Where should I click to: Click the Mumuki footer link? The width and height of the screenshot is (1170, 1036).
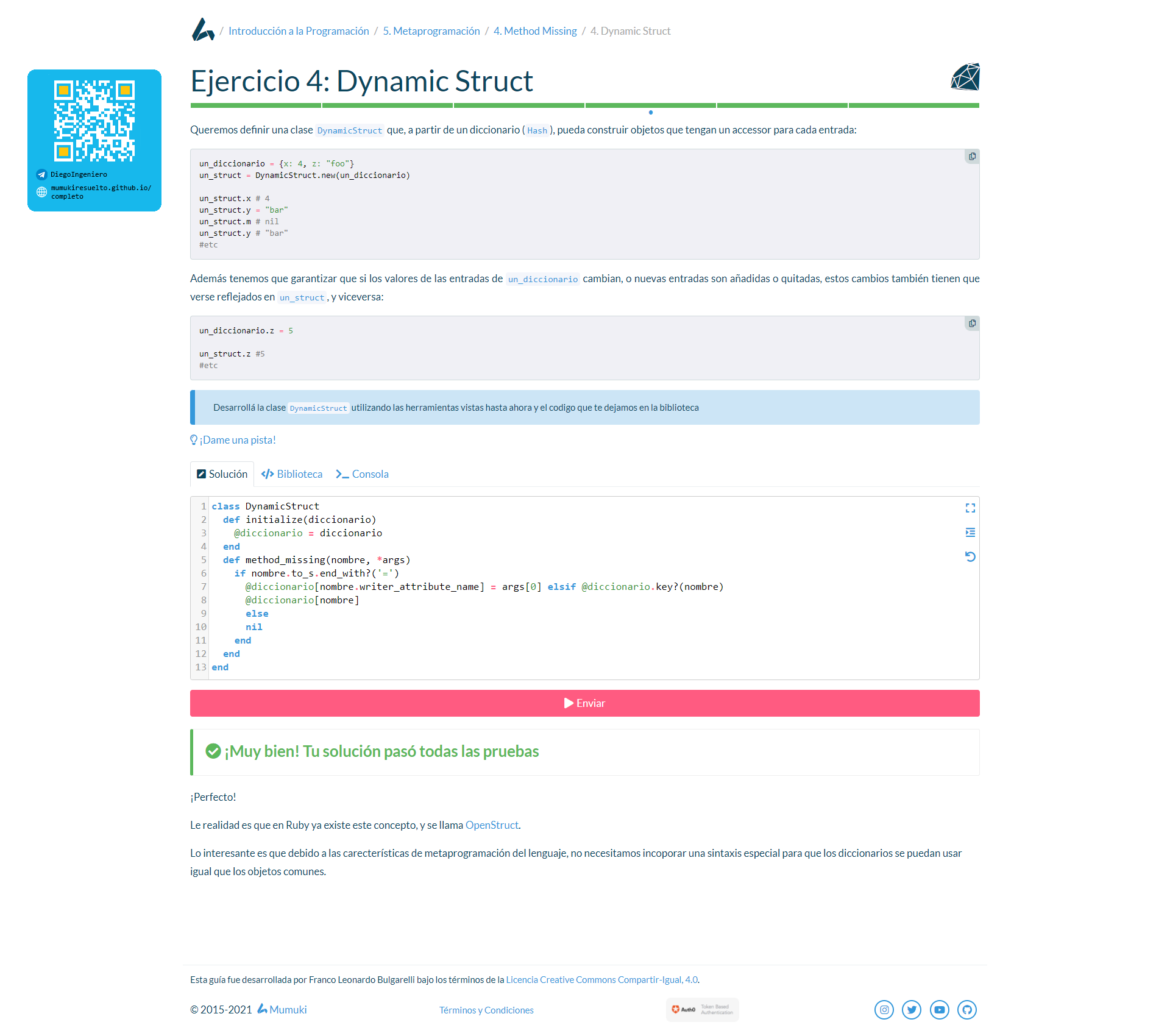(x=282, y=1010)
